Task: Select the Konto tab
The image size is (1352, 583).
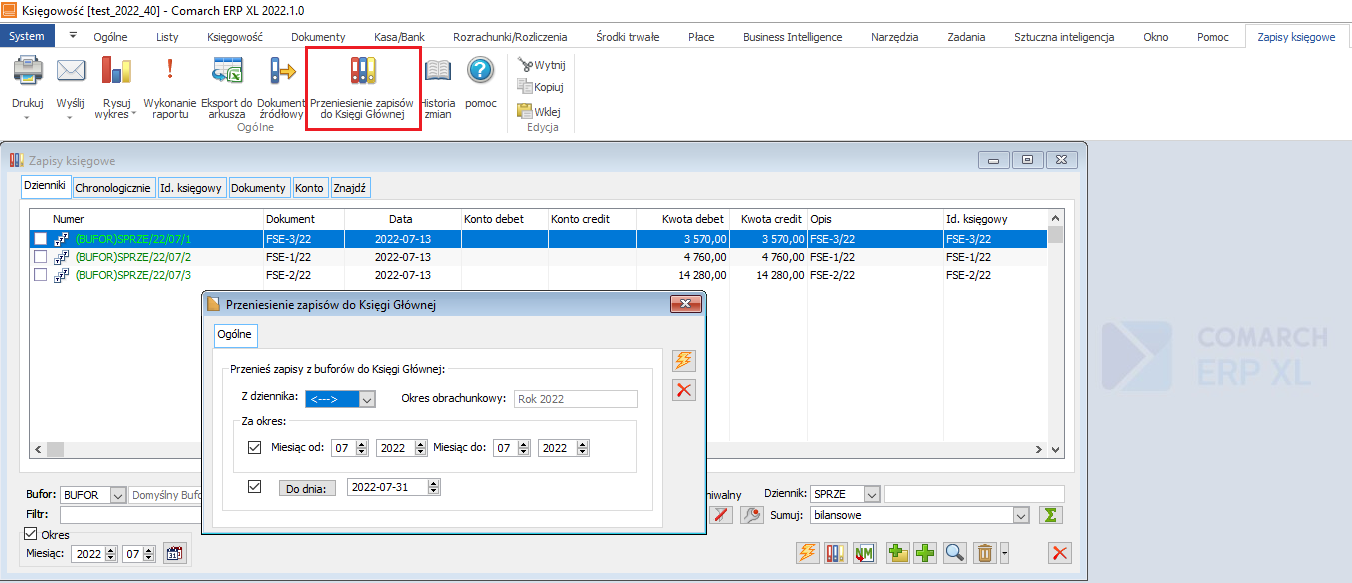Action: 310,187
